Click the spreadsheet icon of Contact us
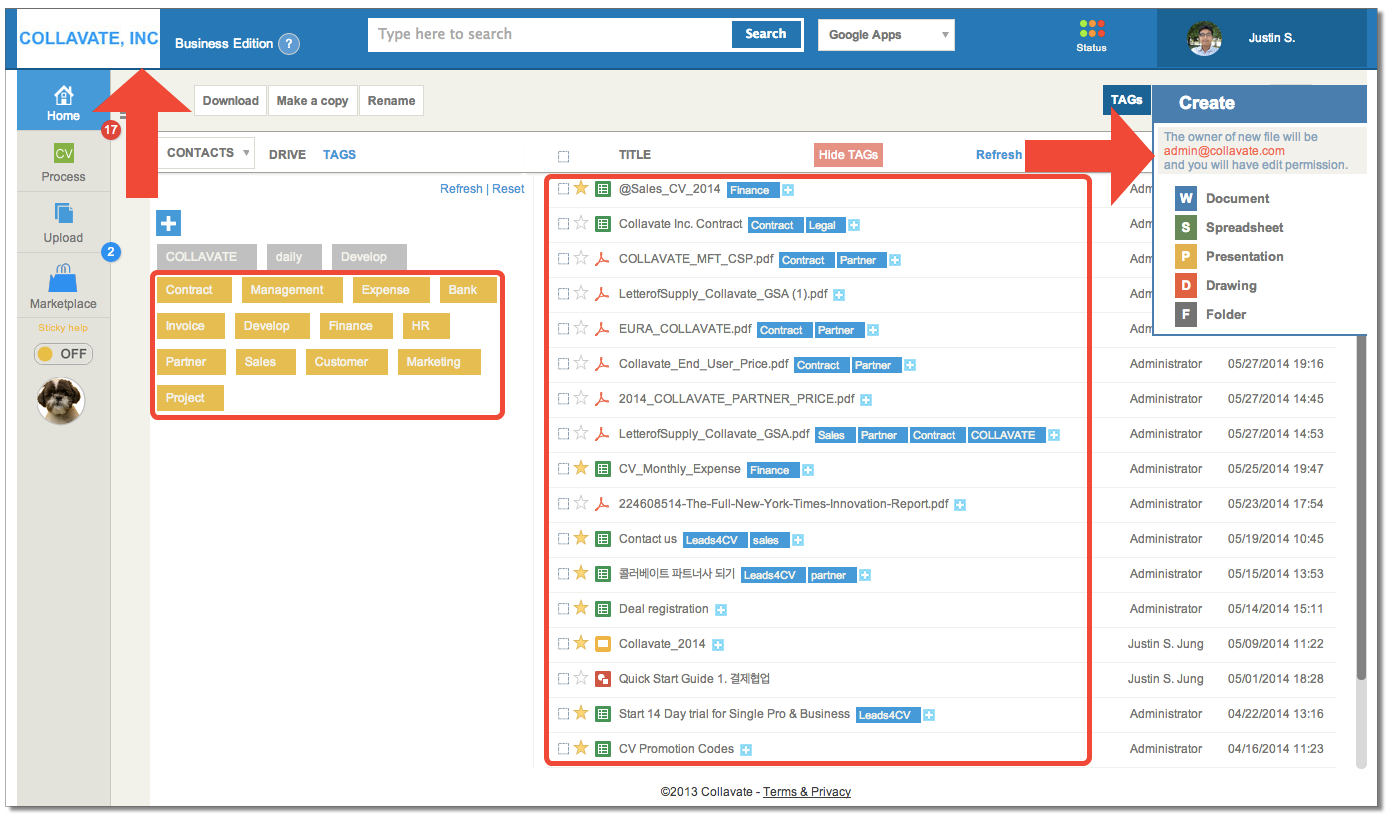1394x825 pixels. (603, 539)
